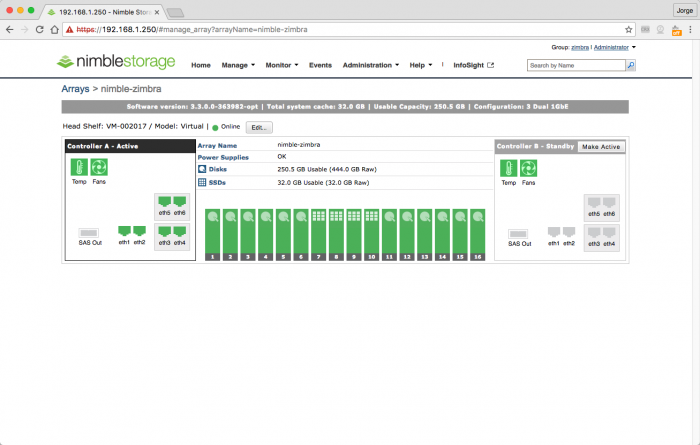Click the Jorge profile button
This screenshot has height=445, width=700.
click(x=684, y=10)
